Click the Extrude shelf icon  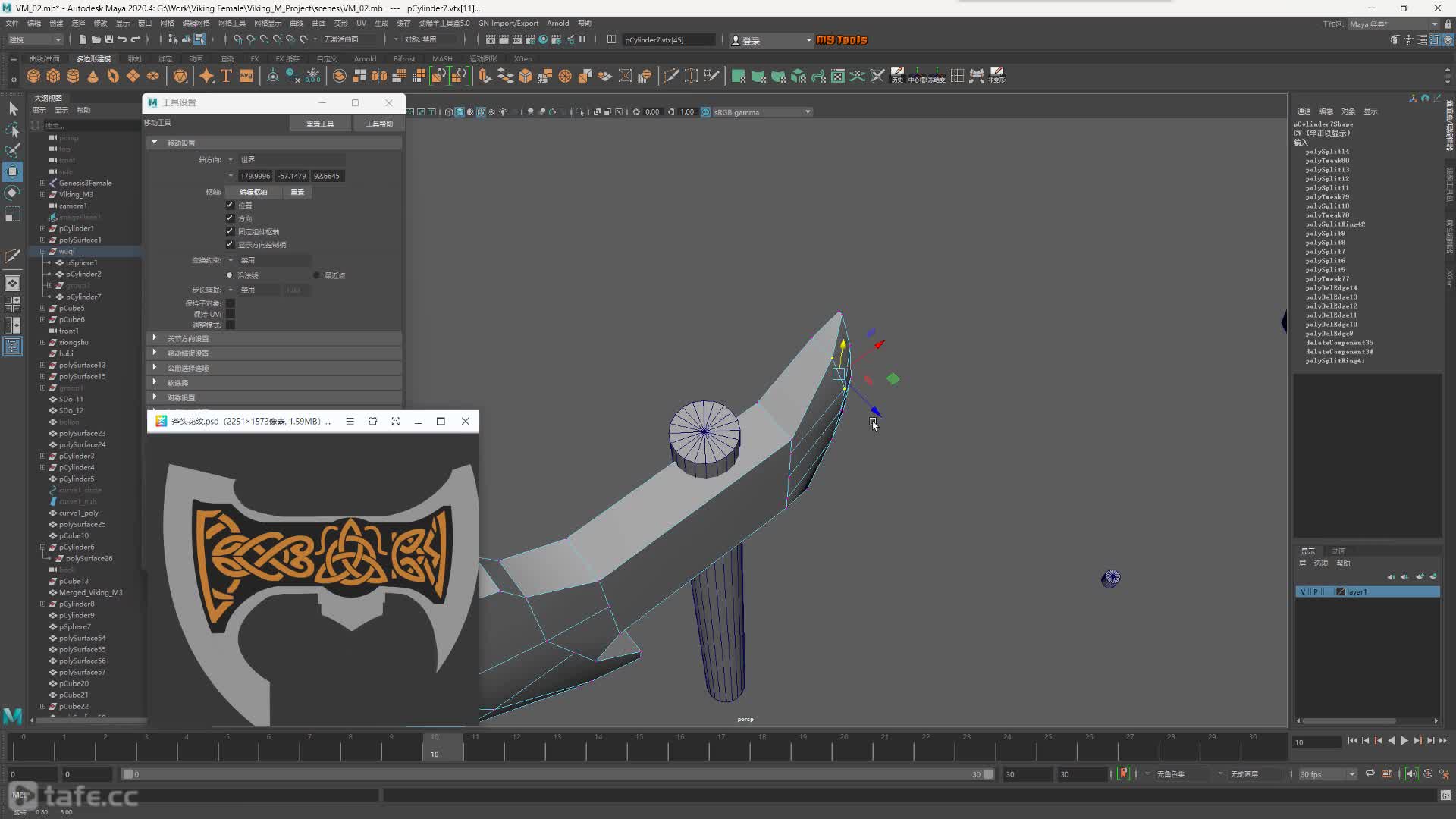pos(485,76)
